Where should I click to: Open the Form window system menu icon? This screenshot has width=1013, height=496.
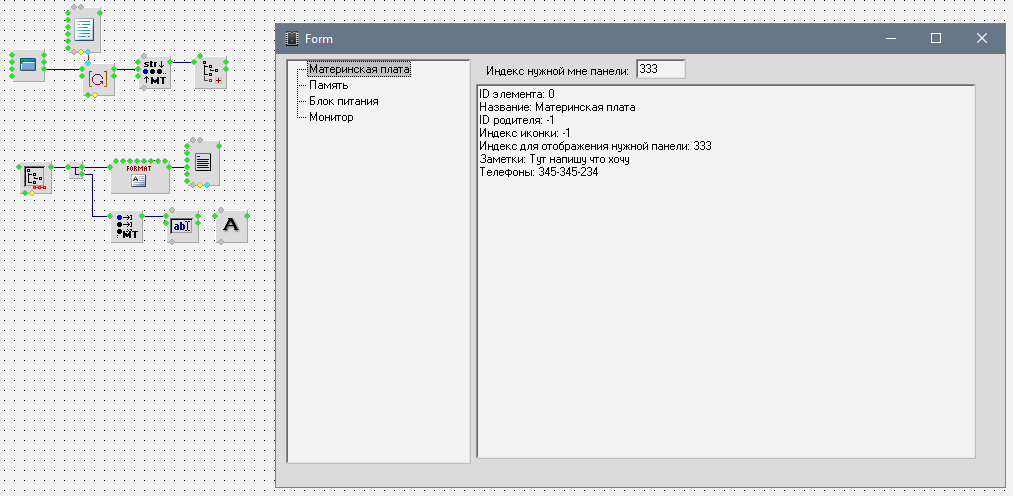point(292,39)
